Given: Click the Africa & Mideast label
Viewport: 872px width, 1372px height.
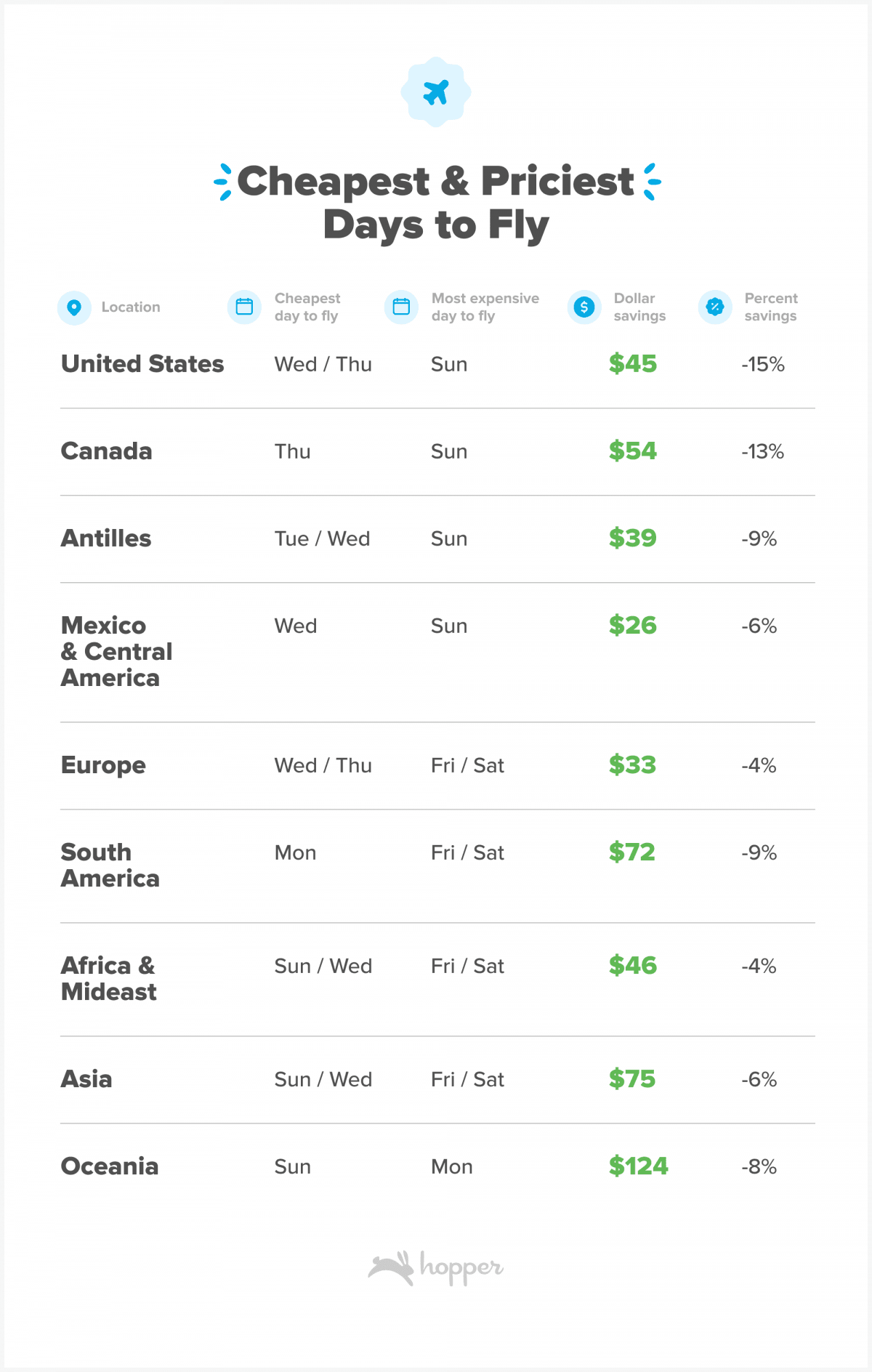Looking at the screenshot, I should (108, 978).
